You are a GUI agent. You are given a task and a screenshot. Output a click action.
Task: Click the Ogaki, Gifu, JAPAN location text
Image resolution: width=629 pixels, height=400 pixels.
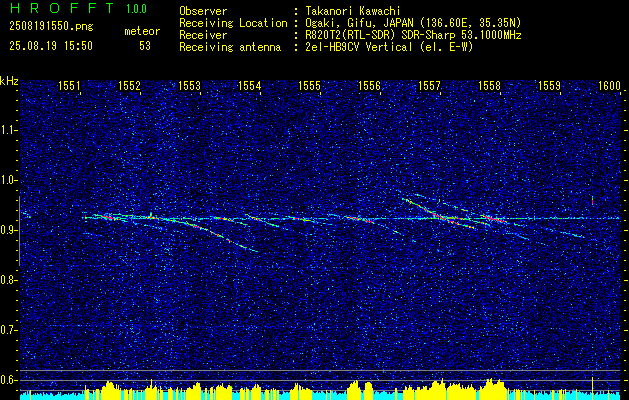(x=413, y=23)
